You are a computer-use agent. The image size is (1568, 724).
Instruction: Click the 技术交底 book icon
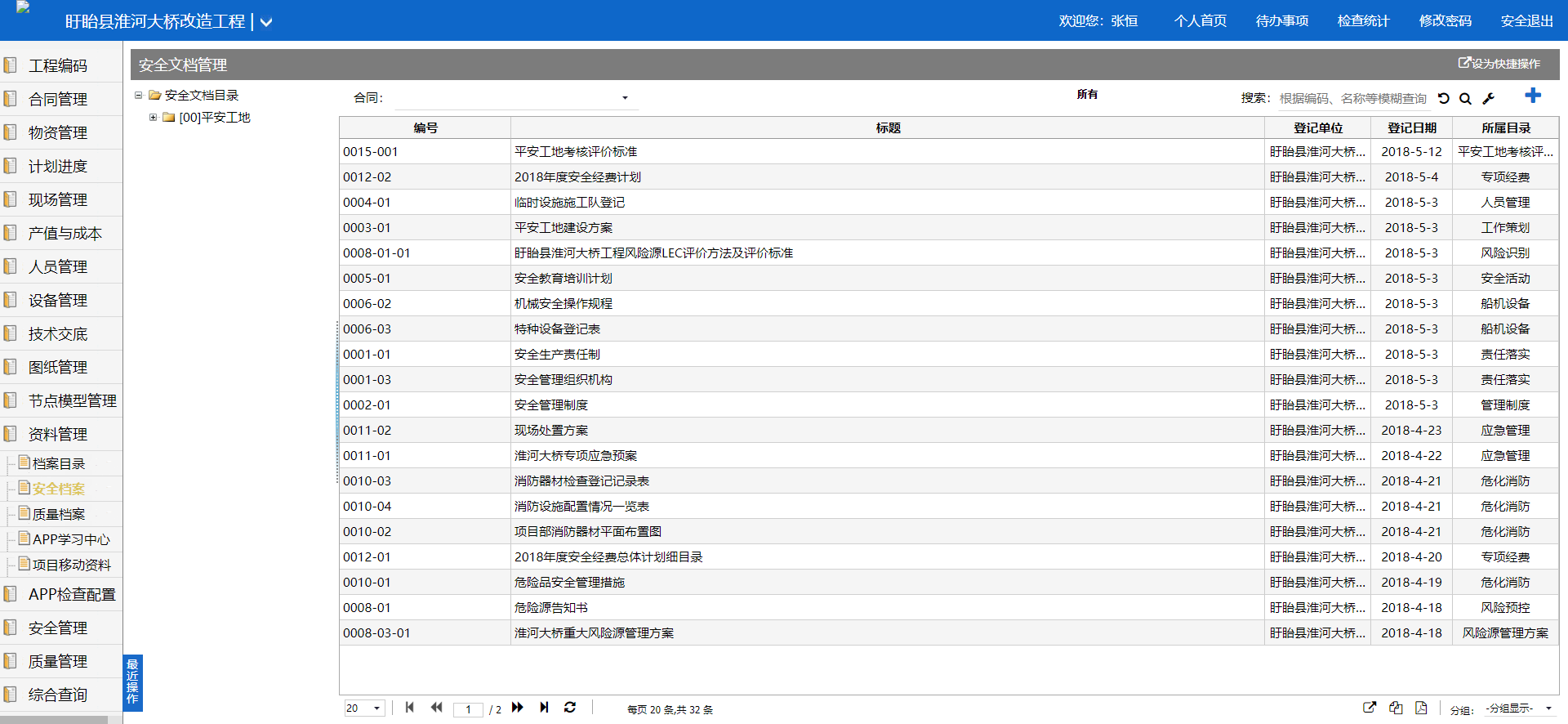click(11, 333)
